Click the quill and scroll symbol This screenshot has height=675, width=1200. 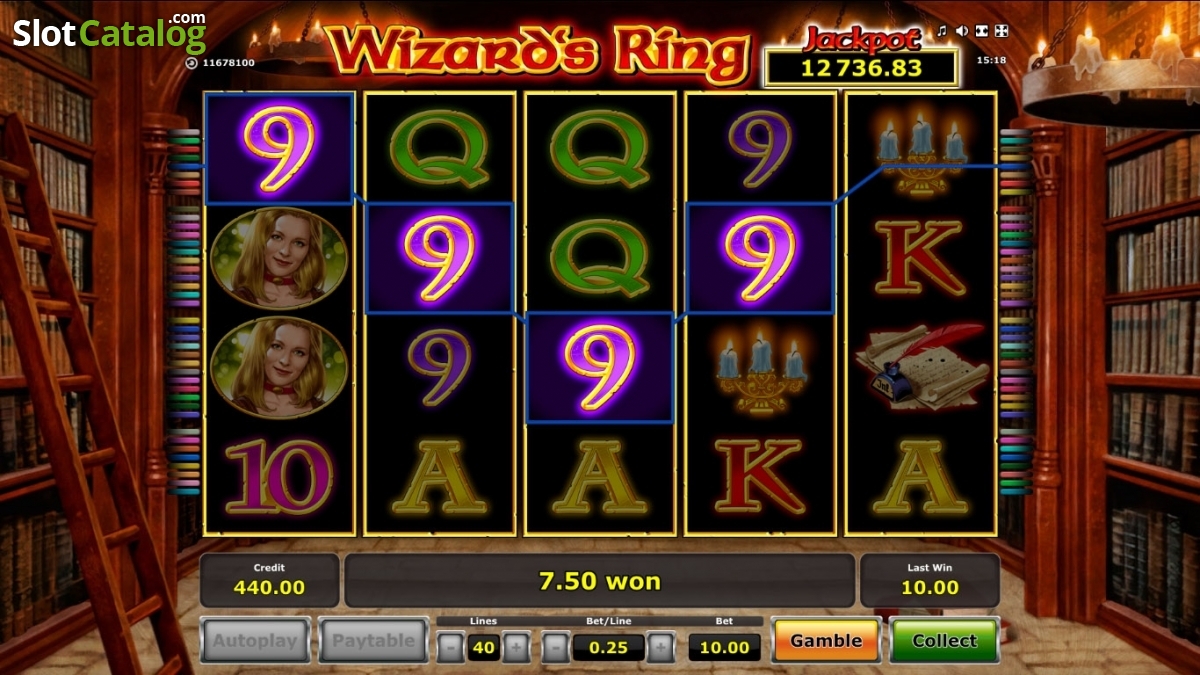[921, 367]
